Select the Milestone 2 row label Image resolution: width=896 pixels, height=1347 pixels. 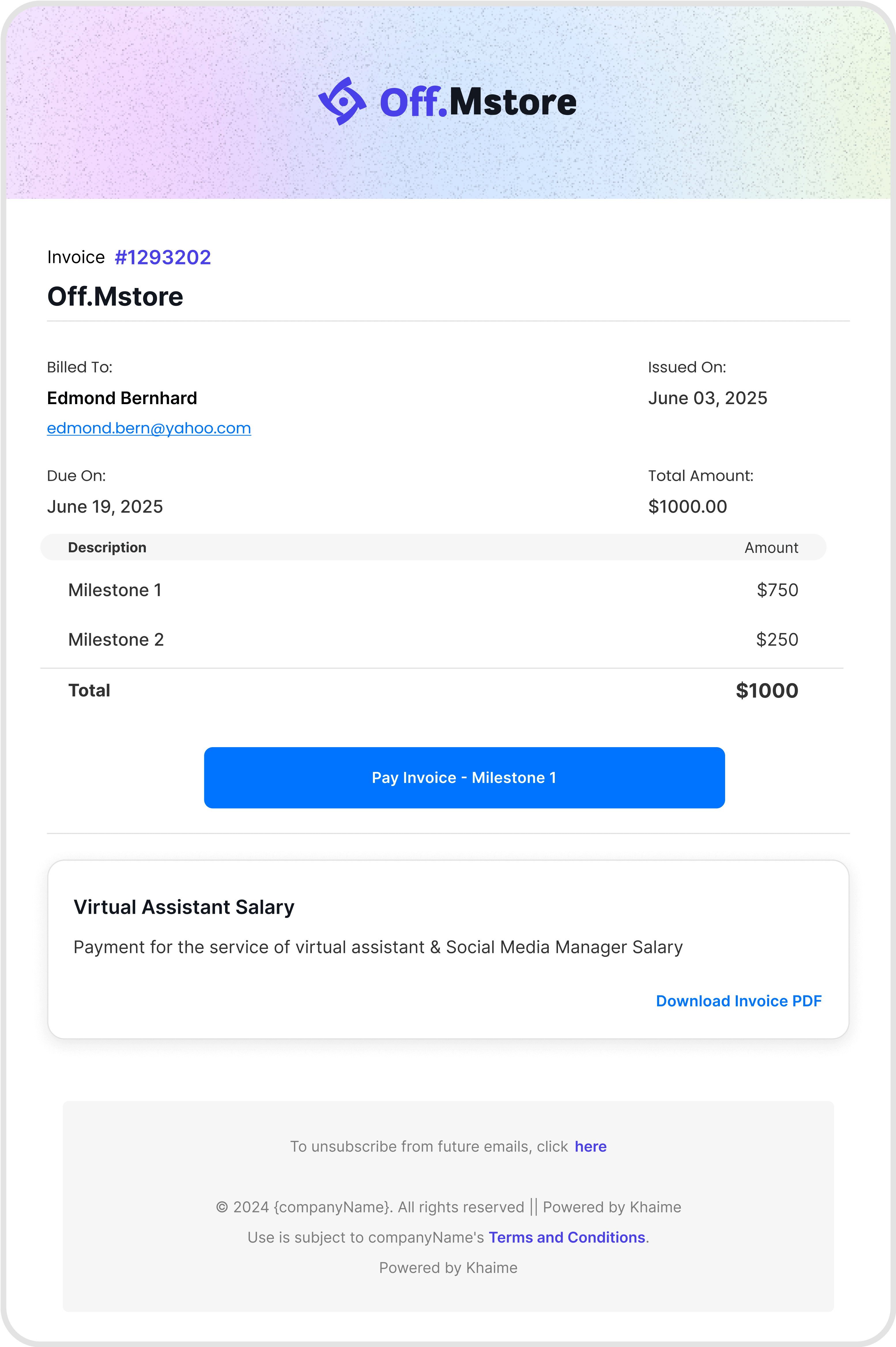[116, 640]
